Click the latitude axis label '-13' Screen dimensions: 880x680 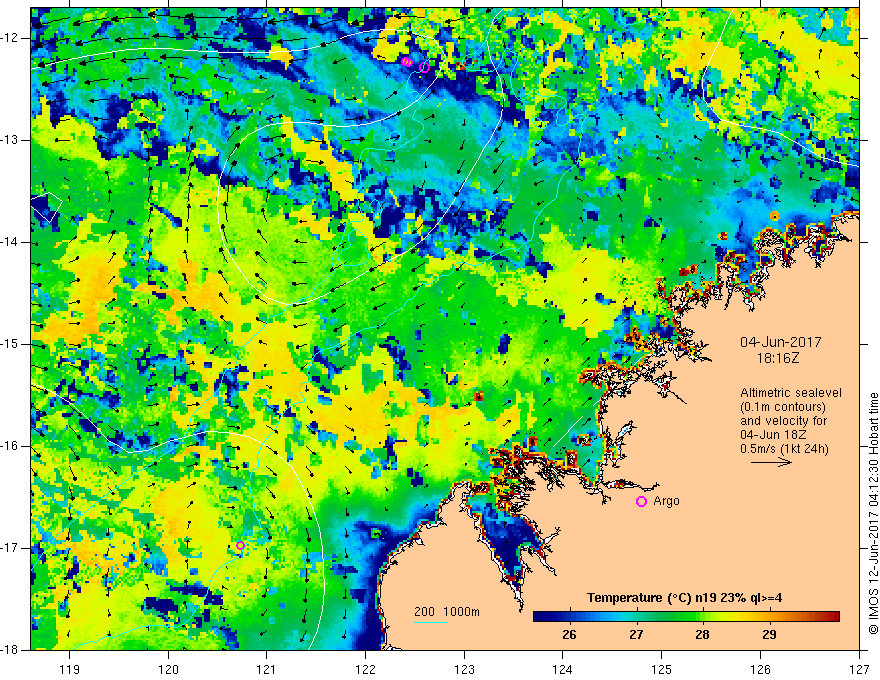[x=10, y=140]
